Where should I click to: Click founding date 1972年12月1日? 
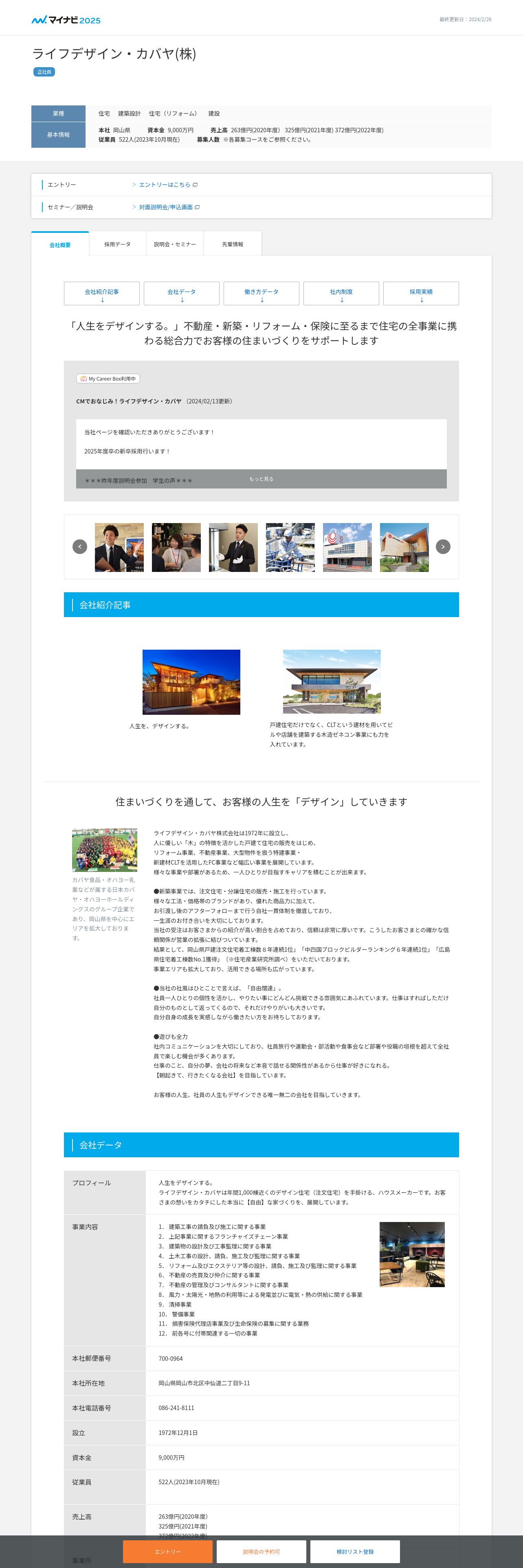(178, 1433)
